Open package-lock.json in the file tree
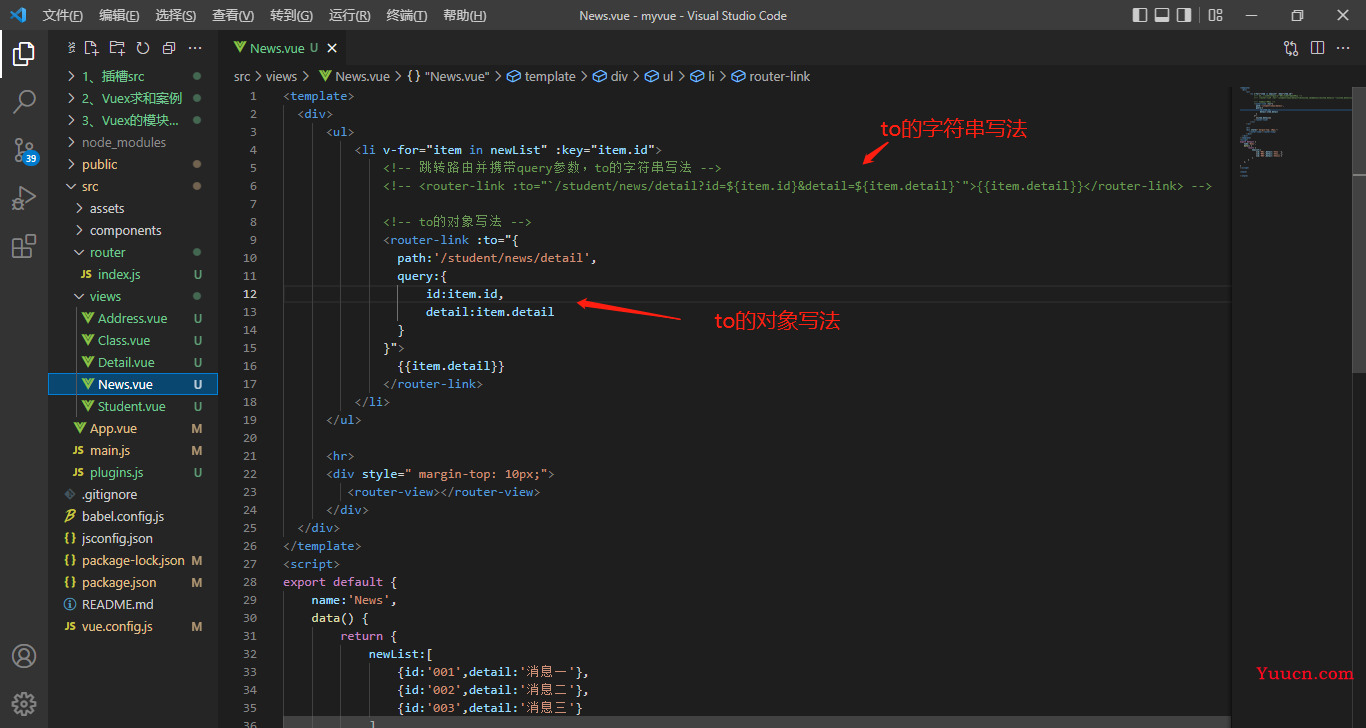 [132, 560]
